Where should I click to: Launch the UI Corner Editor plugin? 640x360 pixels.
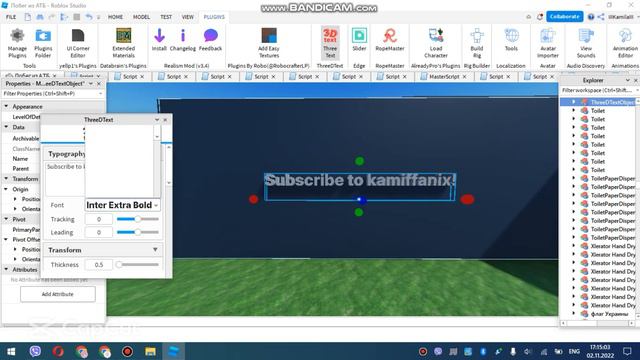78,43
